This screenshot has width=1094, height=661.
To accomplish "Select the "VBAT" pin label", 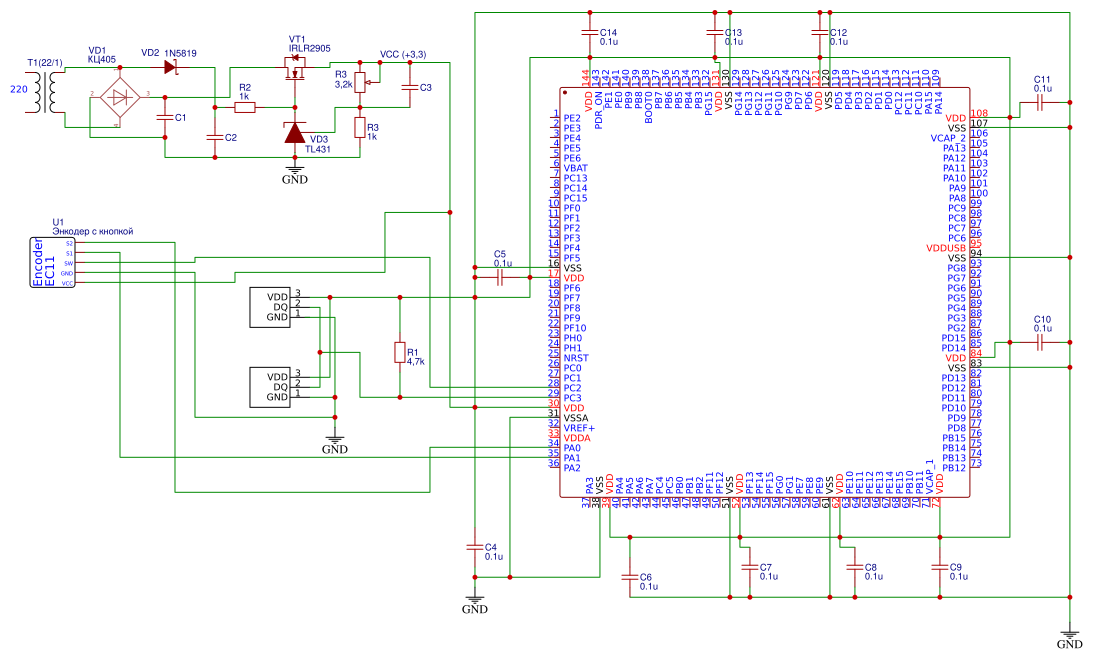I will coord(576,168).
